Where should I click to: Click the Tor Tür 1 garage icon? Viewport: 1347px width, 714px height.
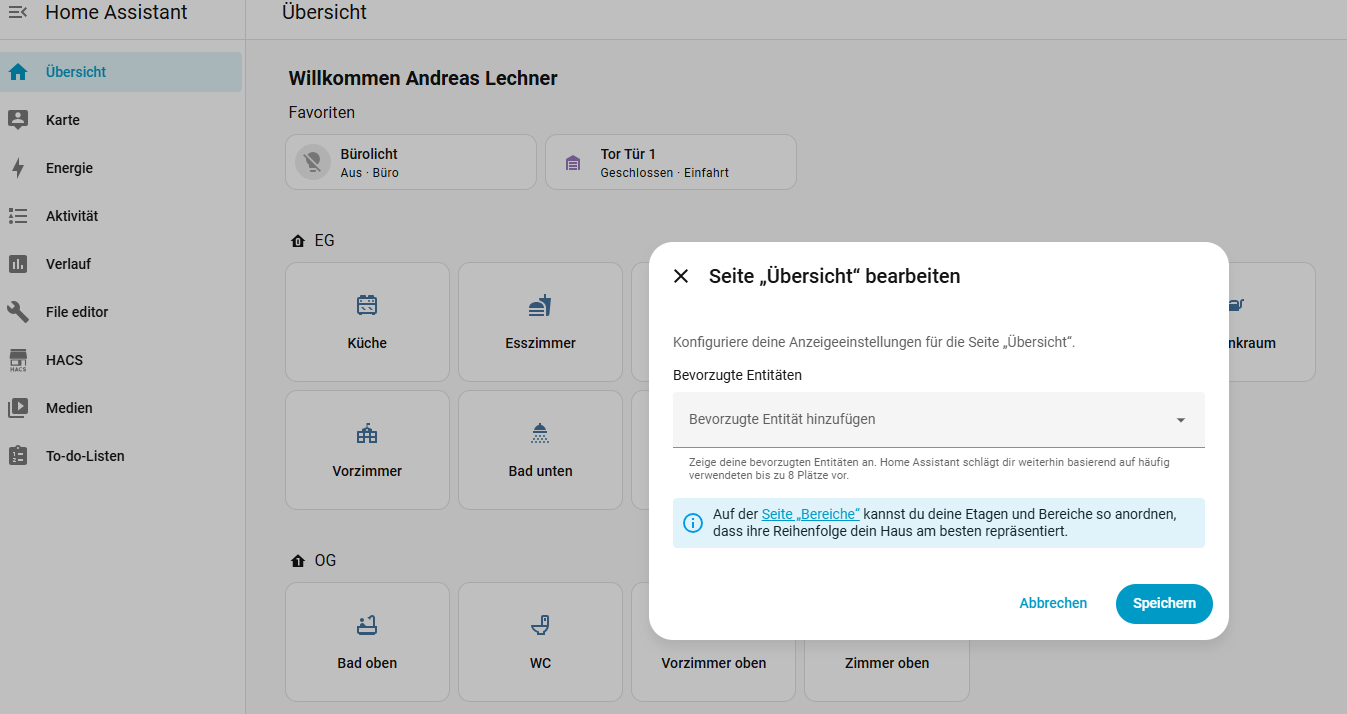(573, 162)
